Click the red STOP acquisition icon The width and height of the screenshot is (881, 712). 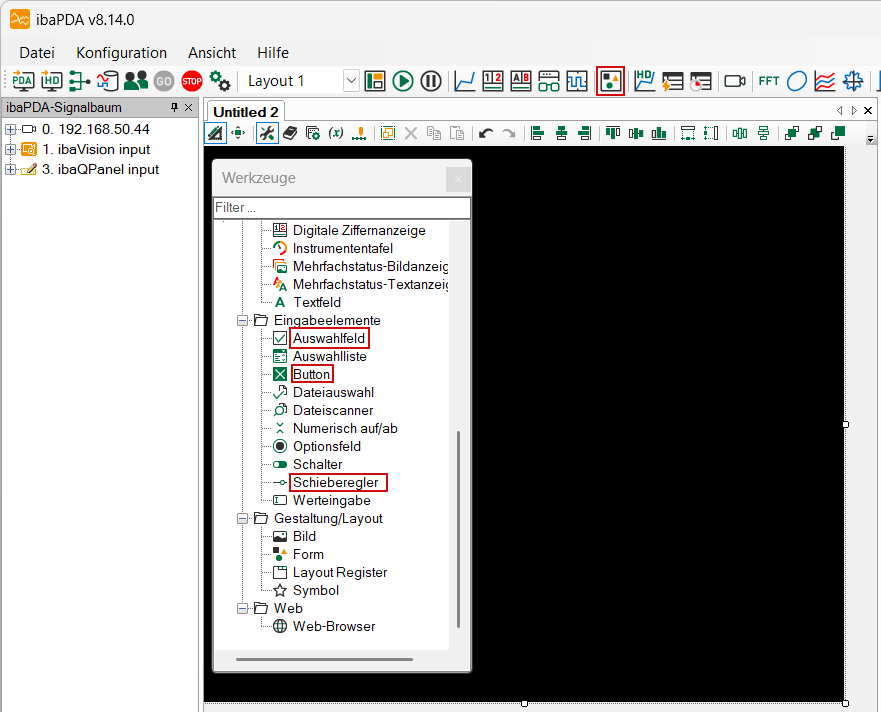(192, 81)
